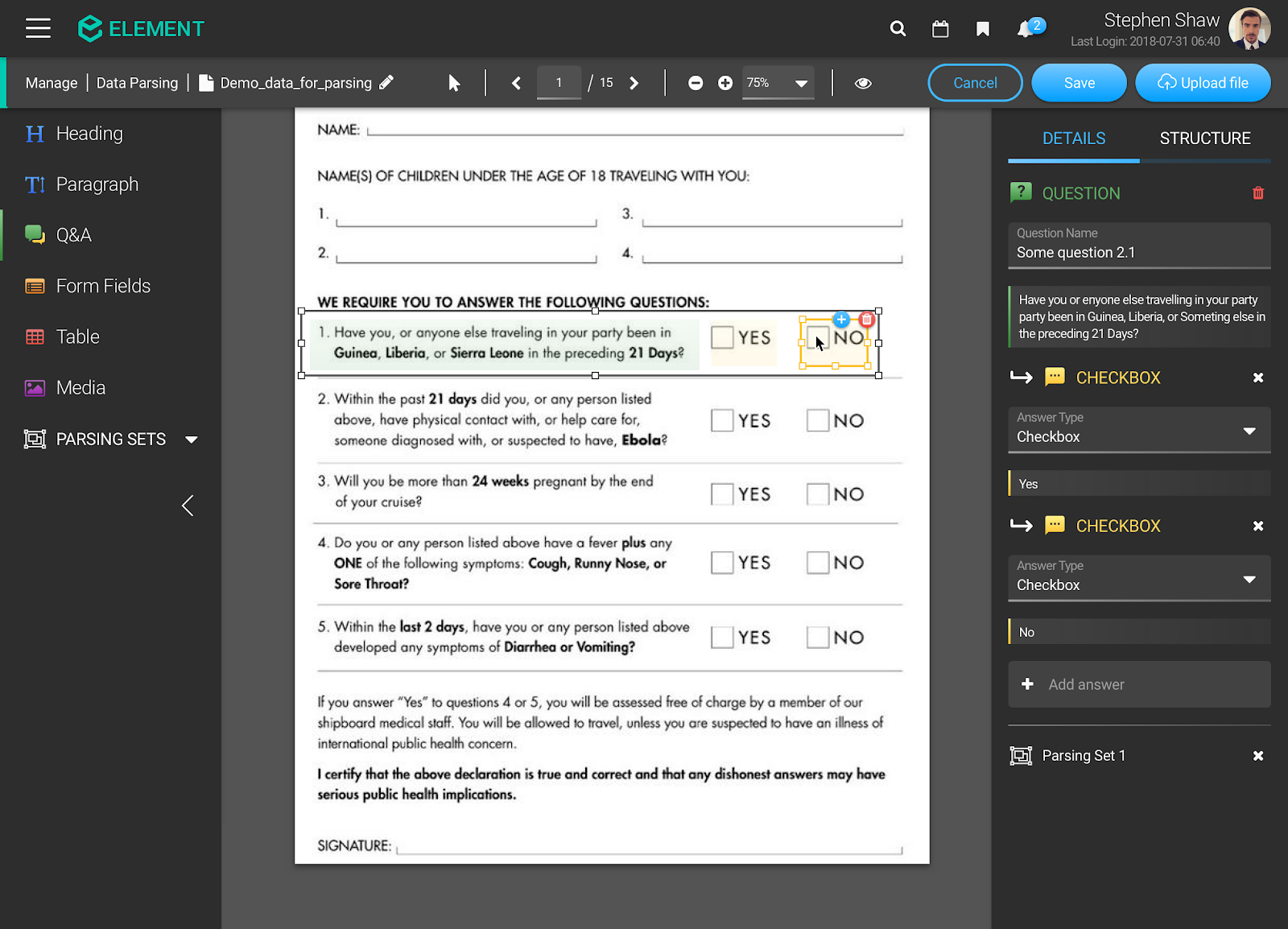
Task: Delete the question using red trash icon
Action: [x=1257, y=193]
